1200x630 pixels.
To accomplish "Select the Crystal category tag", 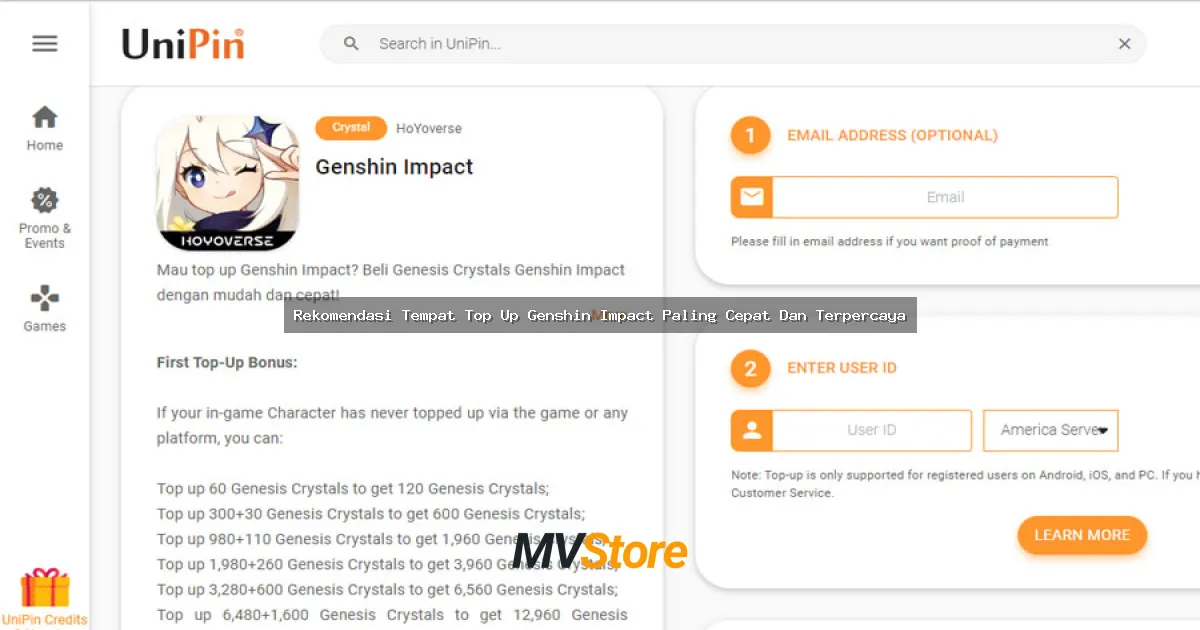I will (x=350, y=128).
